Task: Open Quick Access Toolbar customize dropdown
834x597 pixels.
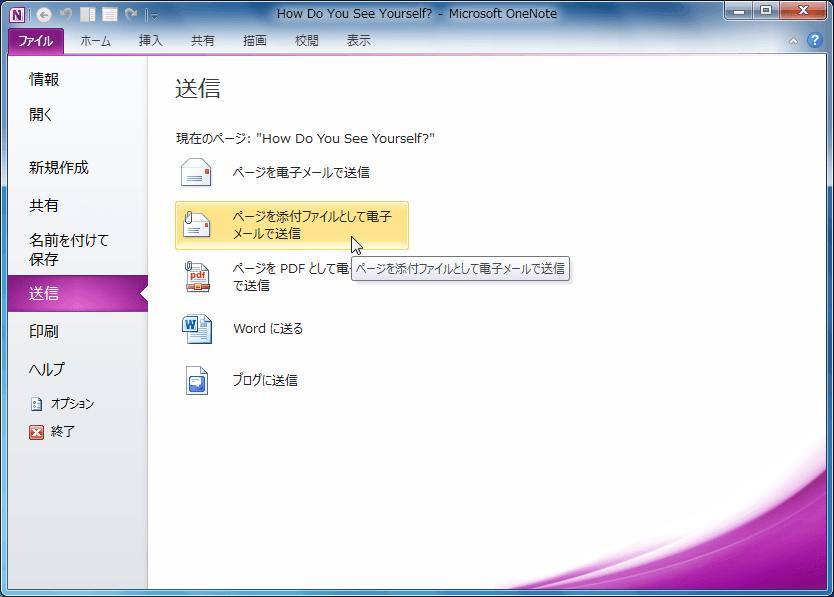Action: 154,16
